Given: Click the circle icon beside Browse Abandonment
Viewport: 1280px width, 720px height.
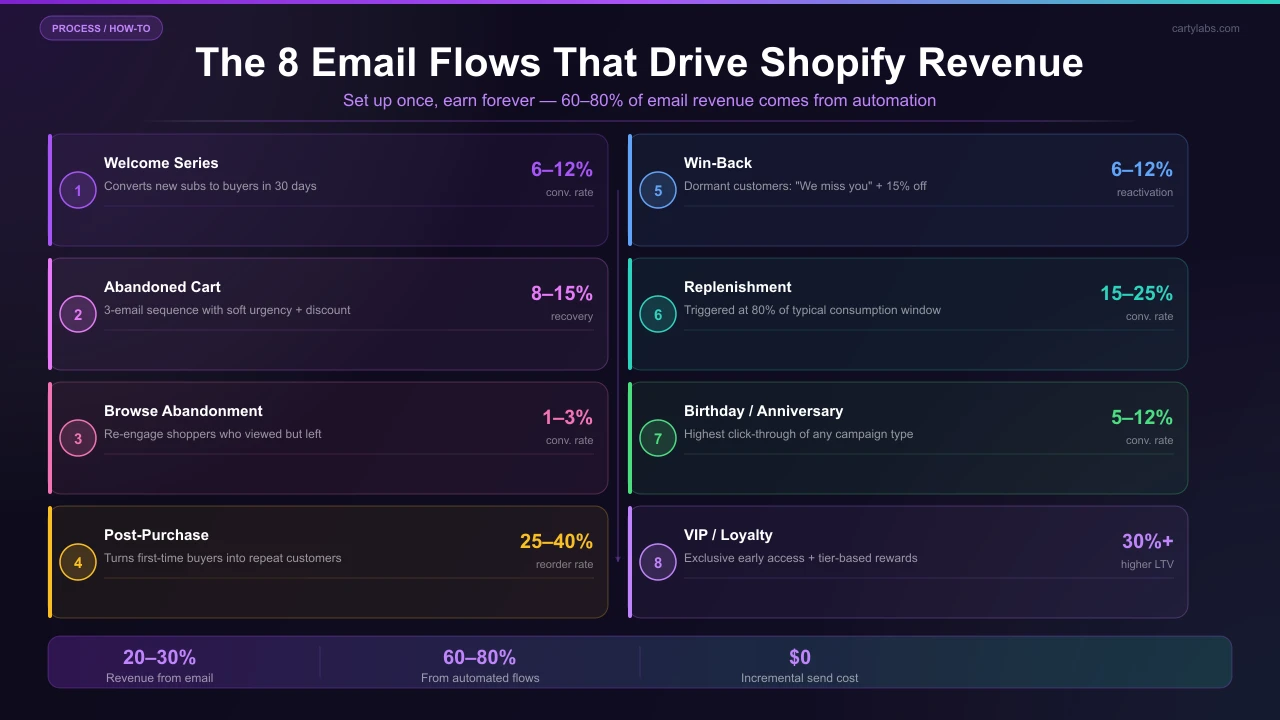Looking at the screenshot, I should coord(78,438).
